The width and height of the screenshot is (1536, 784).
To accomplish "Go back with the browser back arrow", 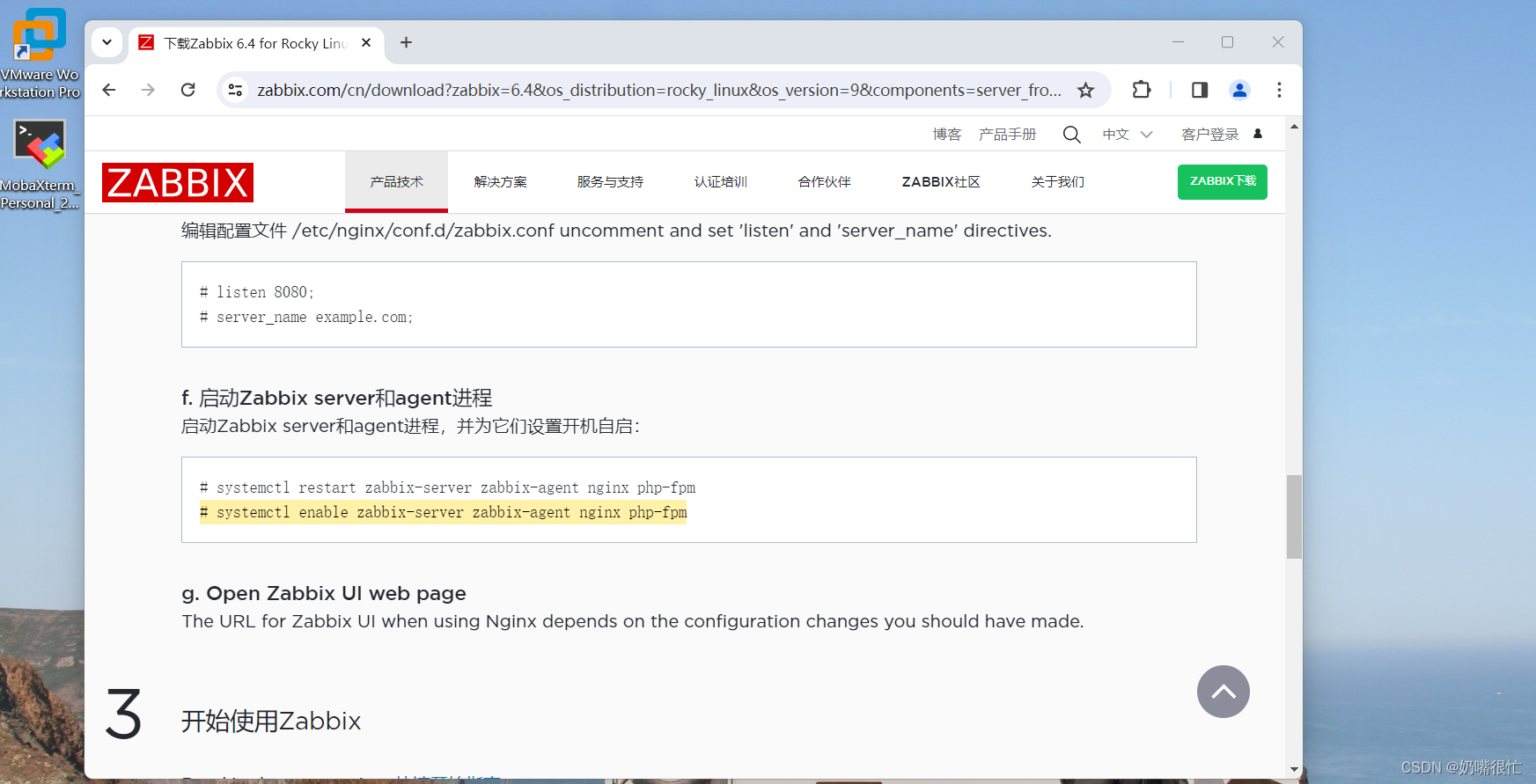I will point(109,90).
